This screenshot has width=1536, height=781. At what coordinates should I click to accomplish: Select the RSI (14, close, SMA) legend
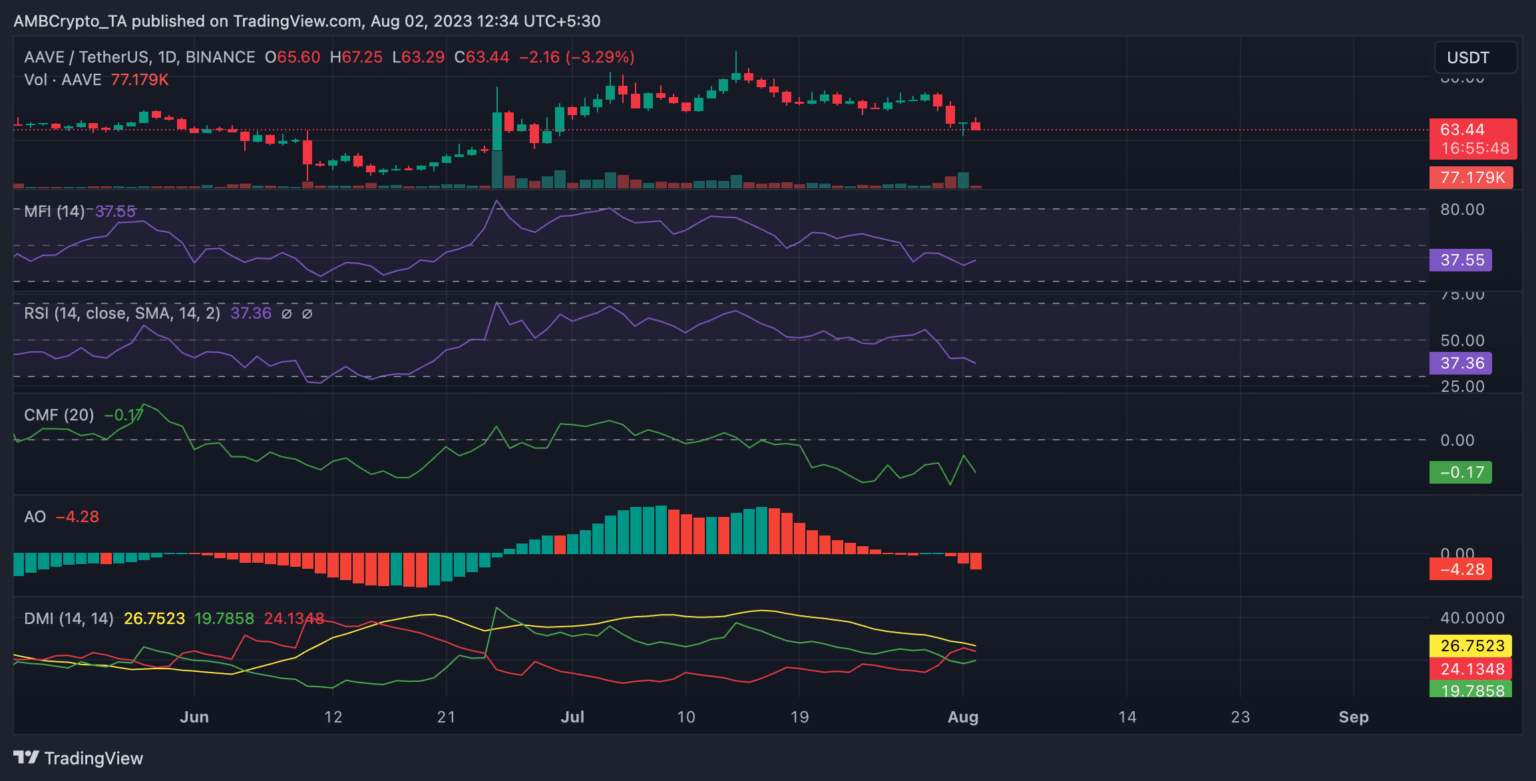(123, 314)
